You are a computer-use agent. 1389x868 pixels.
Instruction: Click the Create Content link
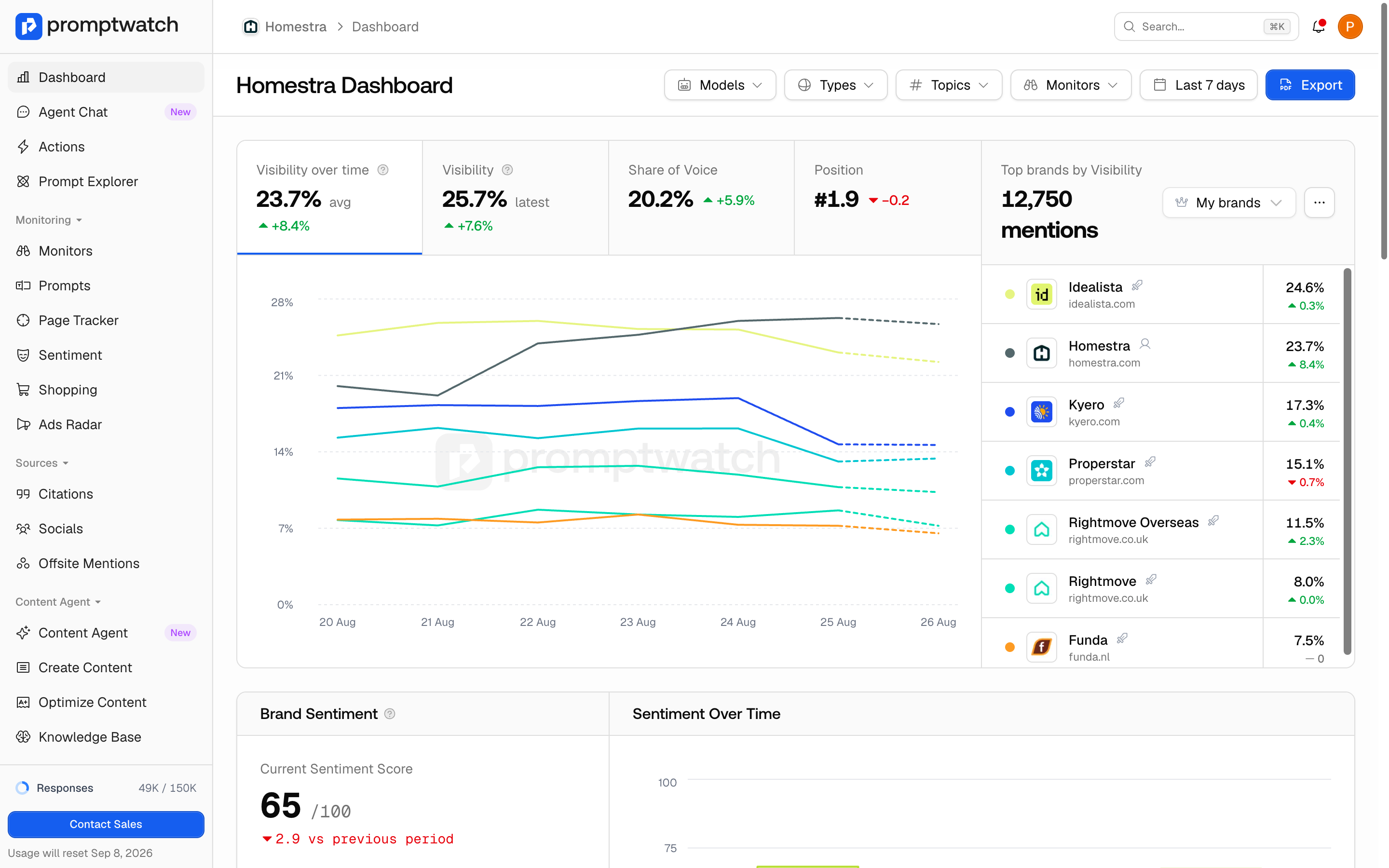[x=106, y=667]
